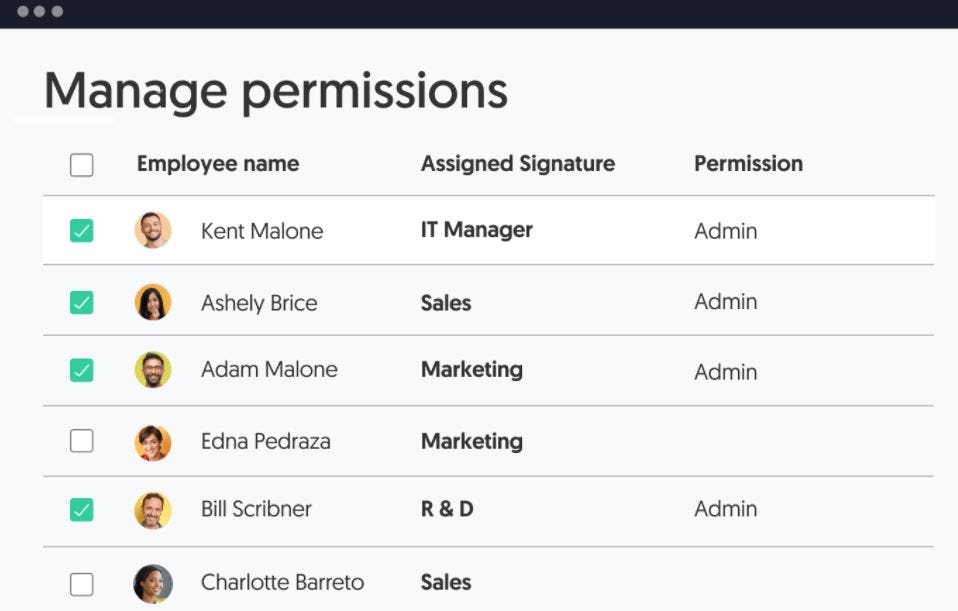
Task: Open Adam Malone's avatar image
Action: tap(153, 369)
